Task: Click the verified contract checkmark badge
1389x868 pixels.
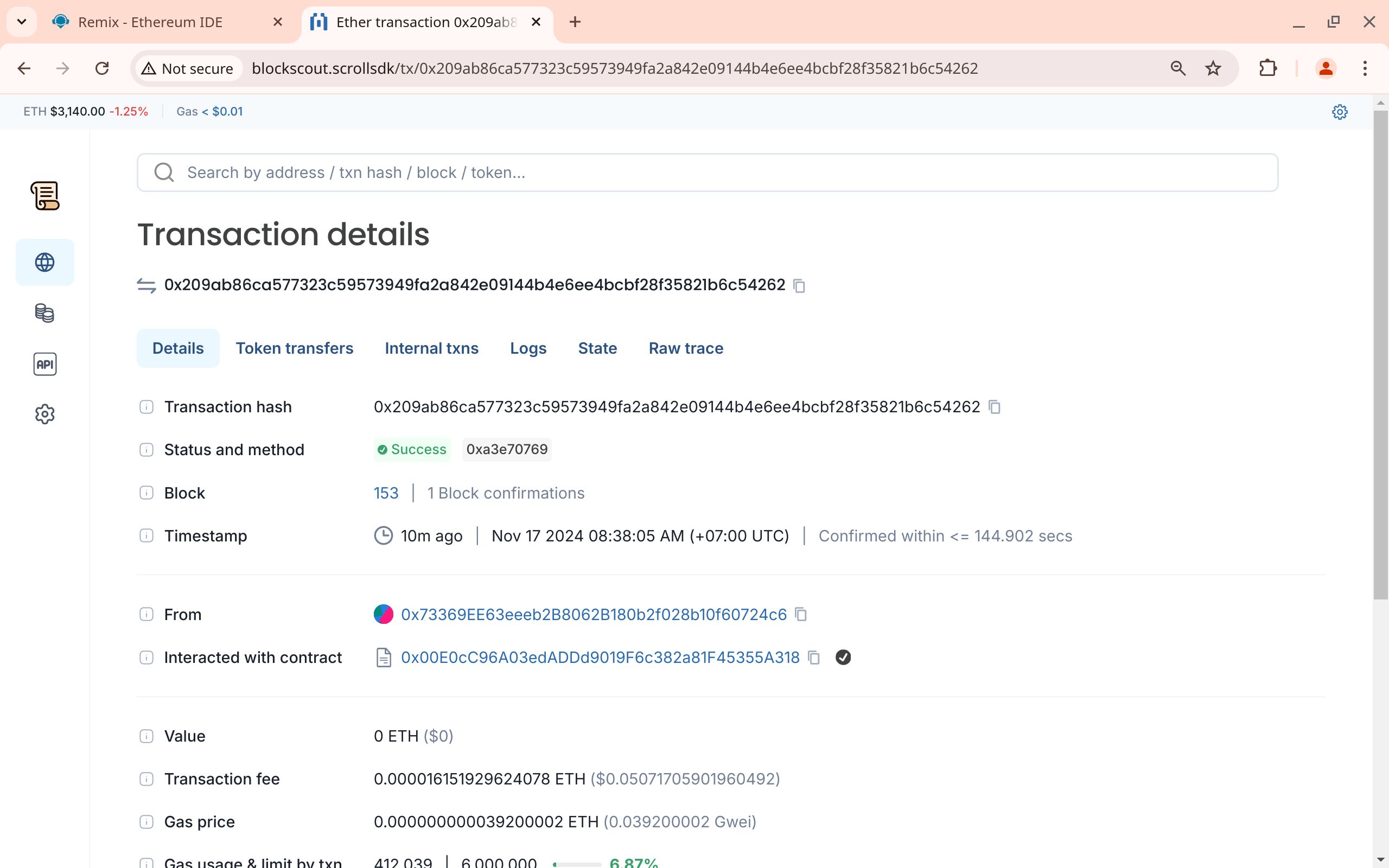Action: (x=843, y=658)
